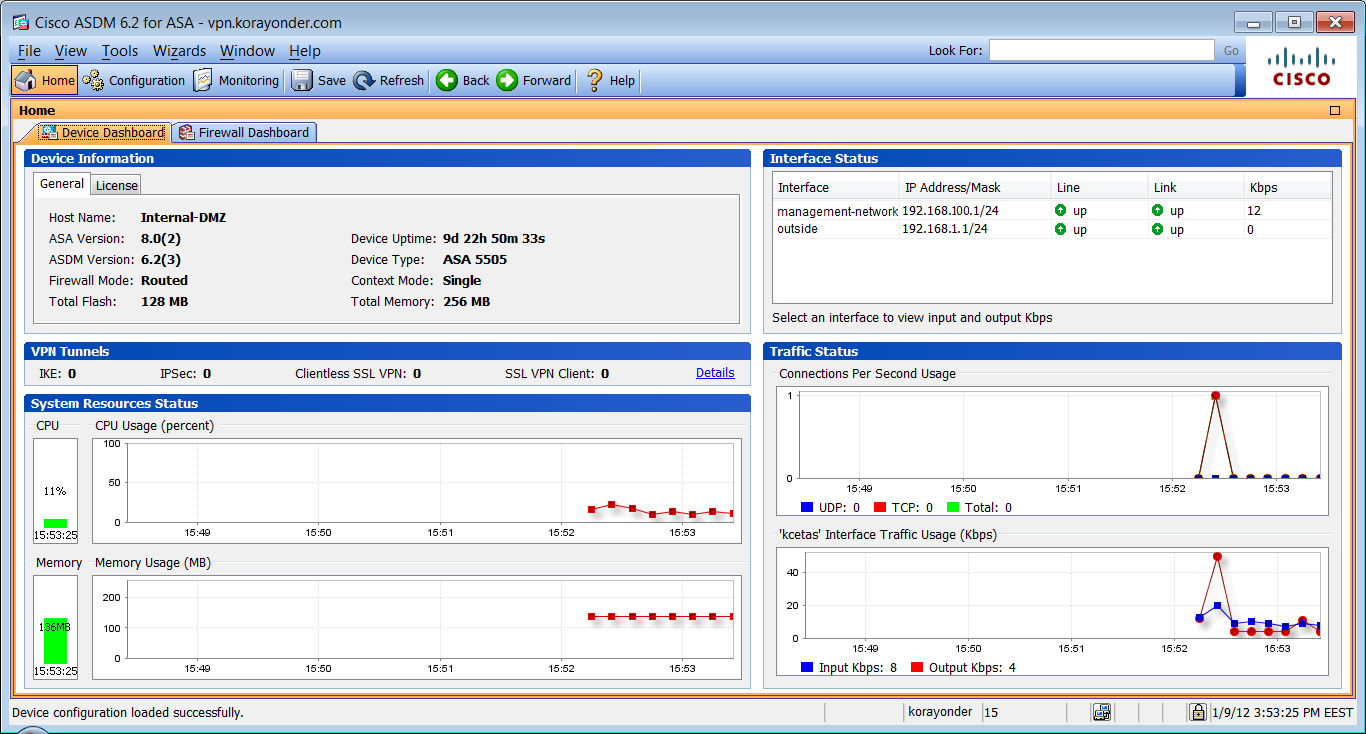This screenshot has width=1366, height=734.
Task: Click the Cisco logo
Action: click(x=1302, y=67)
